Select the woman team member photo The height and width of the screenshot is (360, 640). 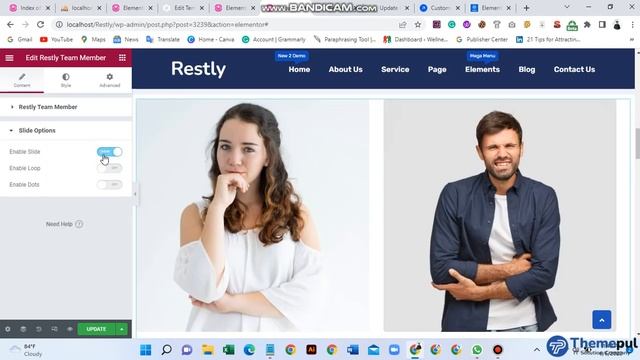[x=253, y=216]
